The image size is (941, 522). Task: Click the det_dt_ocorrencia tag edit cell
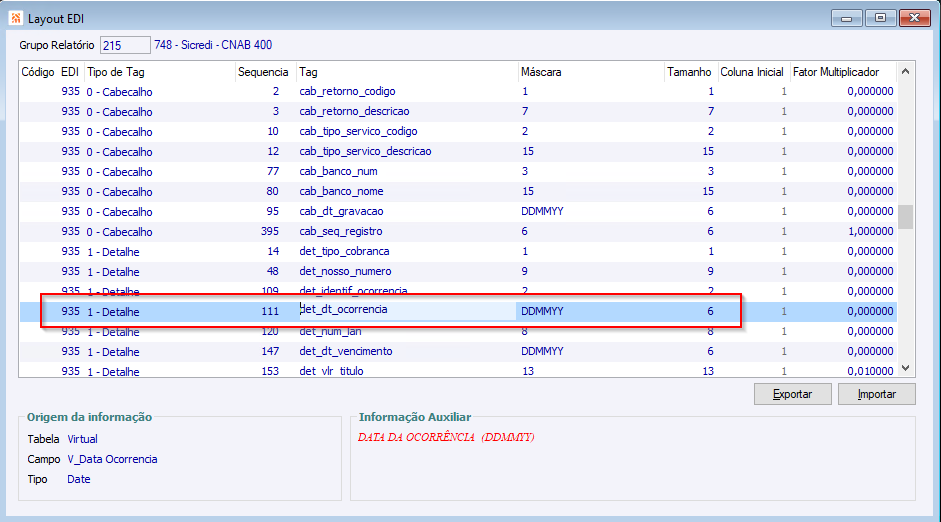[407, 310]
